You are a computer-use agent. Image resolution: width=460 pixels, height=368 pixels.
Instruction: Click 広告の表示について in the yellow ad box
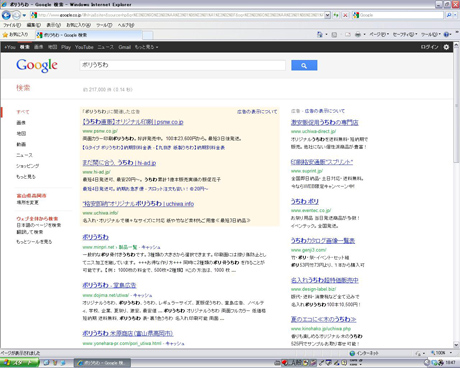[x=257, y=112]
